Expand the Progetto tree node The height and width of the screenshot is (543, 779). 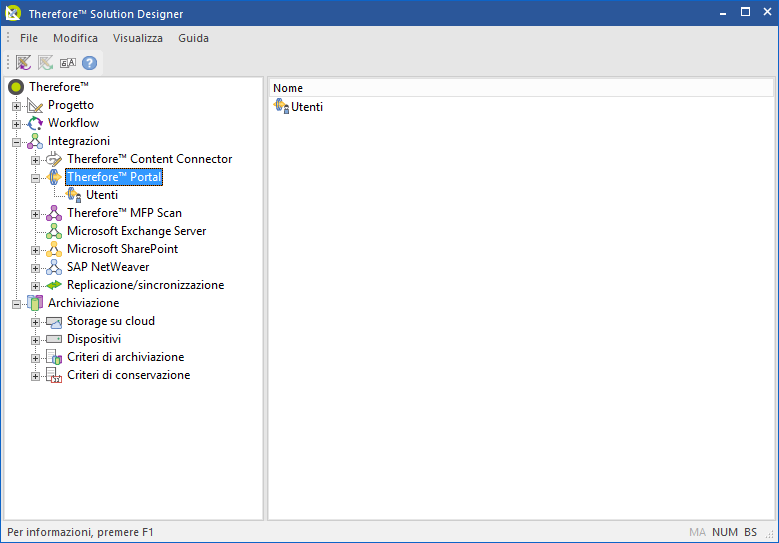coord(16,106)
